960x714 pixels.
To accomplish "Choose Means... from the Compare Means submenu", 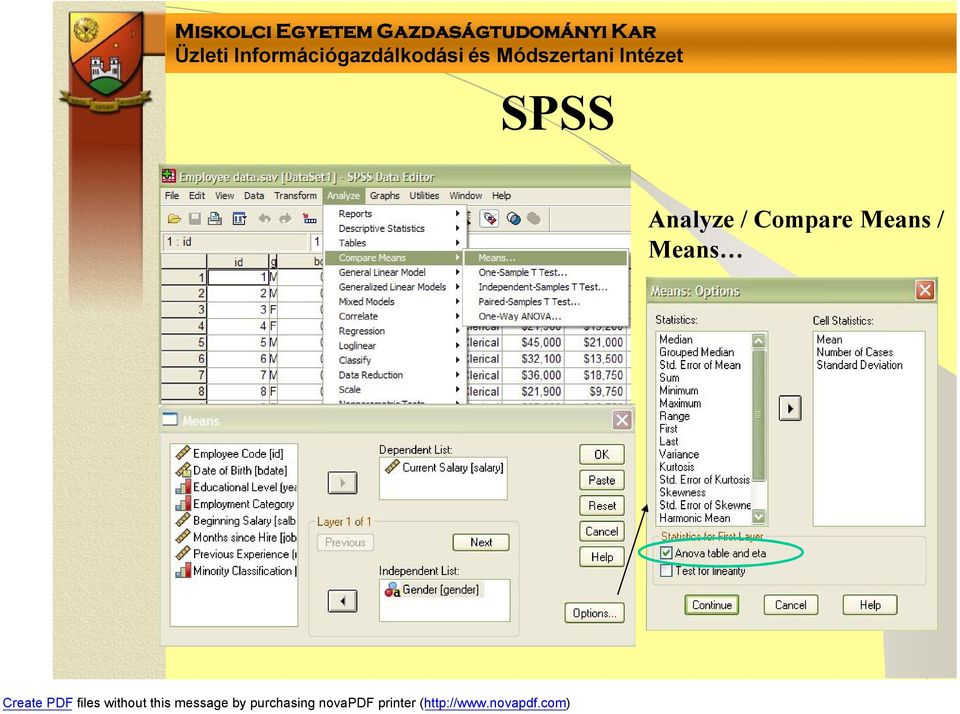I will click(546, 258).
